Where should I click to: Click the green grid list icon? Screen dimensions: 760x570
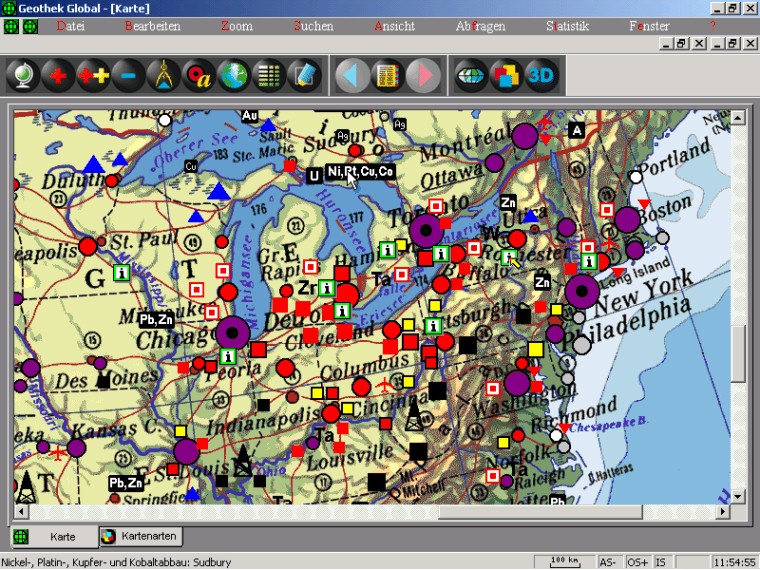coord(268,76)
